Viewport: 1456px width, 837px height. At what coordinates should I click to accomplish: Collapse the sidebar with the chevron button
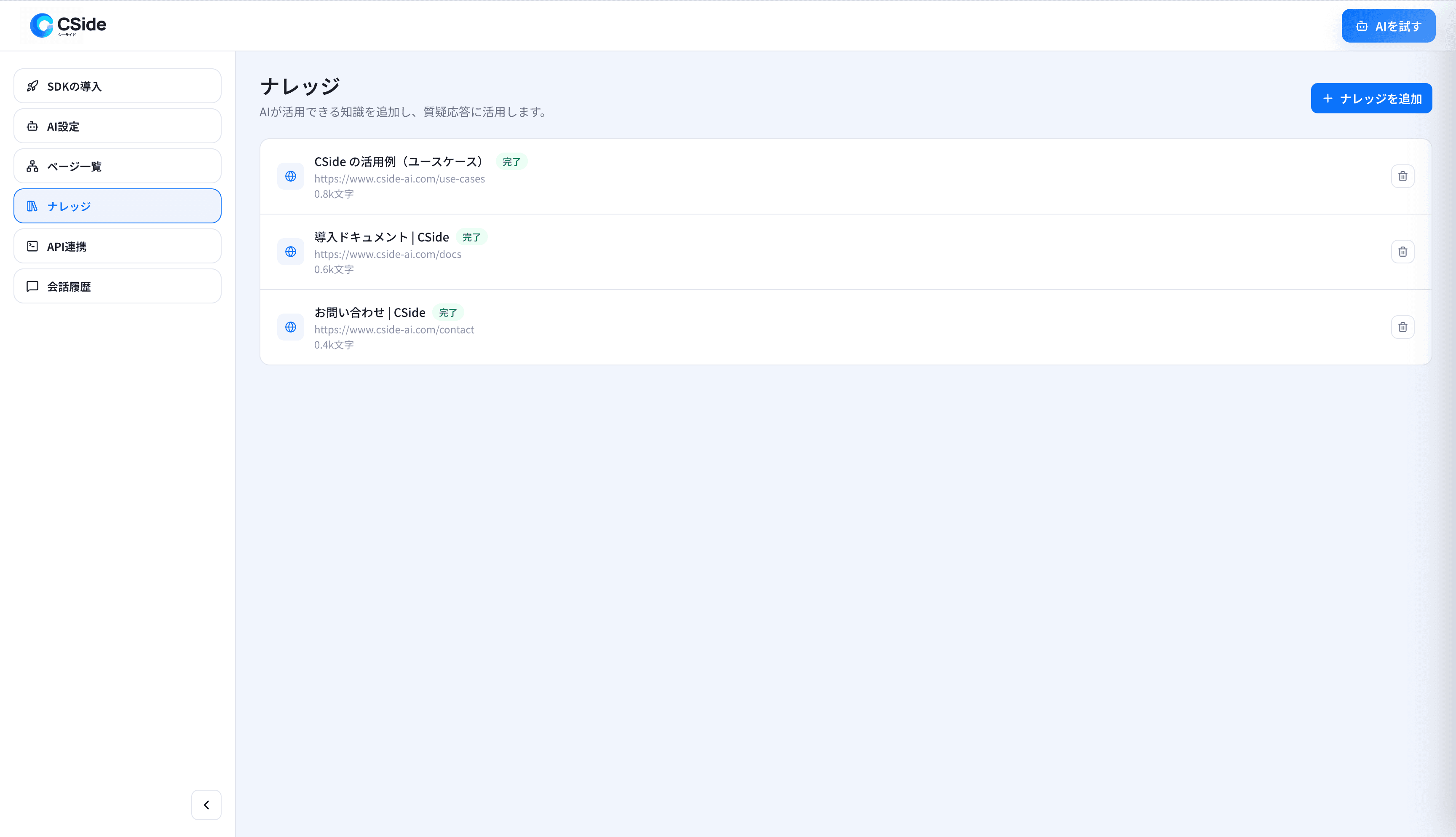click(206, 805)
